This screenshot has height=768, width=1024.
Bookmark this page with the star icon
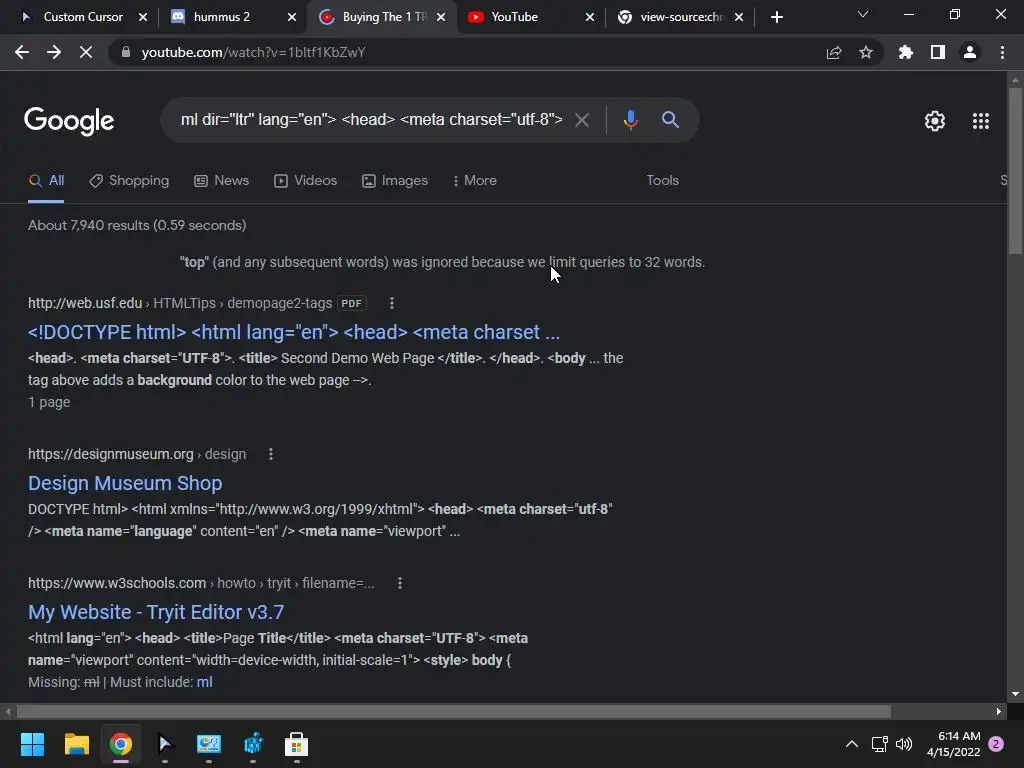(866, 52)
